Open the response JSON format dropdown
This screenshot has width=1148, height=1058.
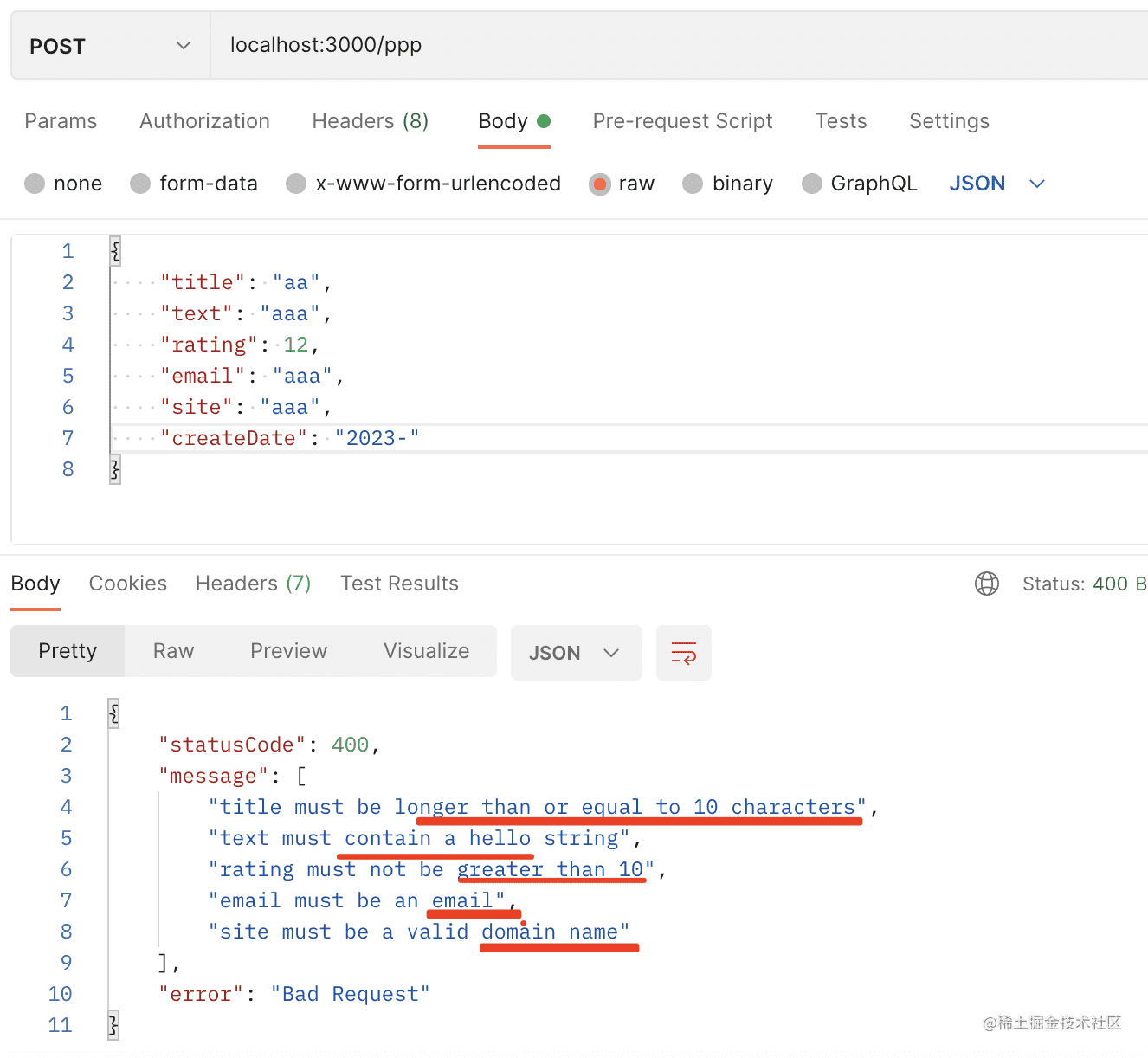(576, 653)
